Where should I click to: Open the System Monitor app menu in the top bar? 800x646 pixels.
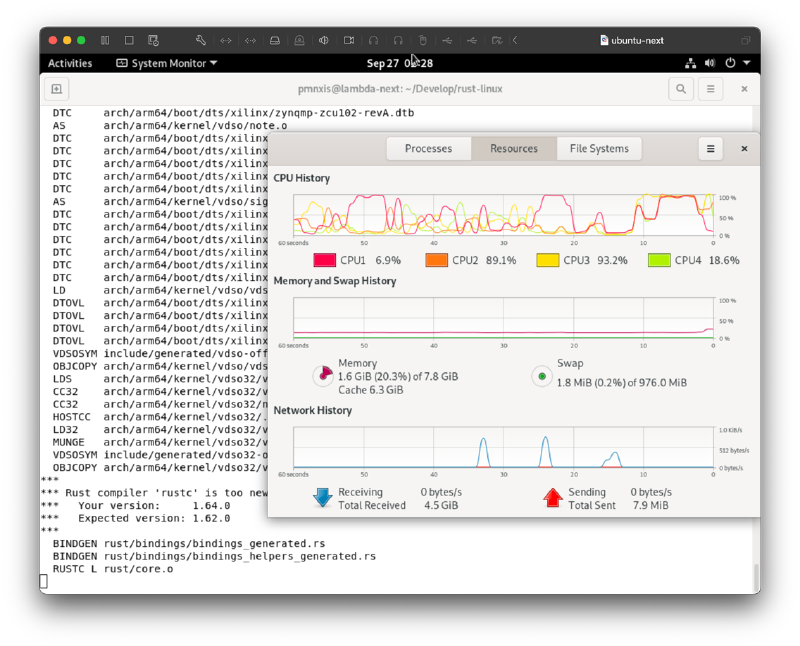tap(166, 62)
